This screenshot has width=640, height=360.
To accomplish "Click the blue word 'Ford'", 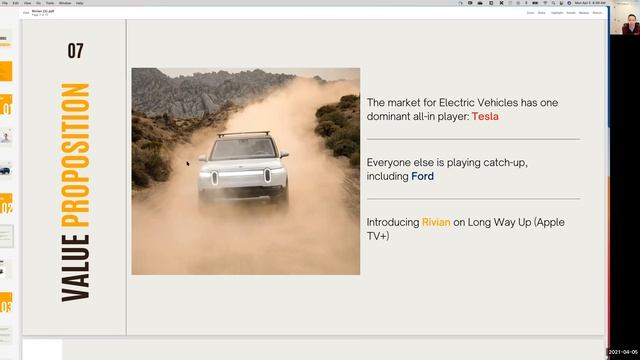I will click(422, 176).
